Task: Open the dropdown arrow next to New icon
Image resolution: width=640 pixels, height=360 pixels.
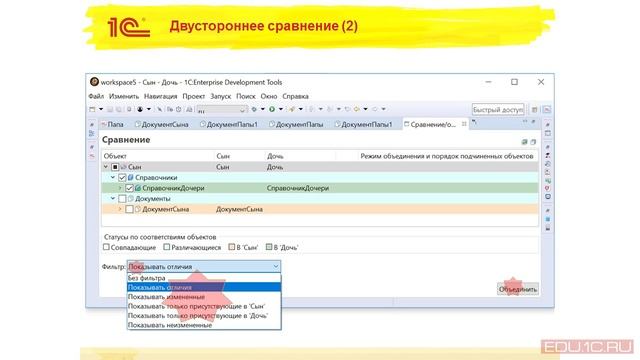Action: 101,109
